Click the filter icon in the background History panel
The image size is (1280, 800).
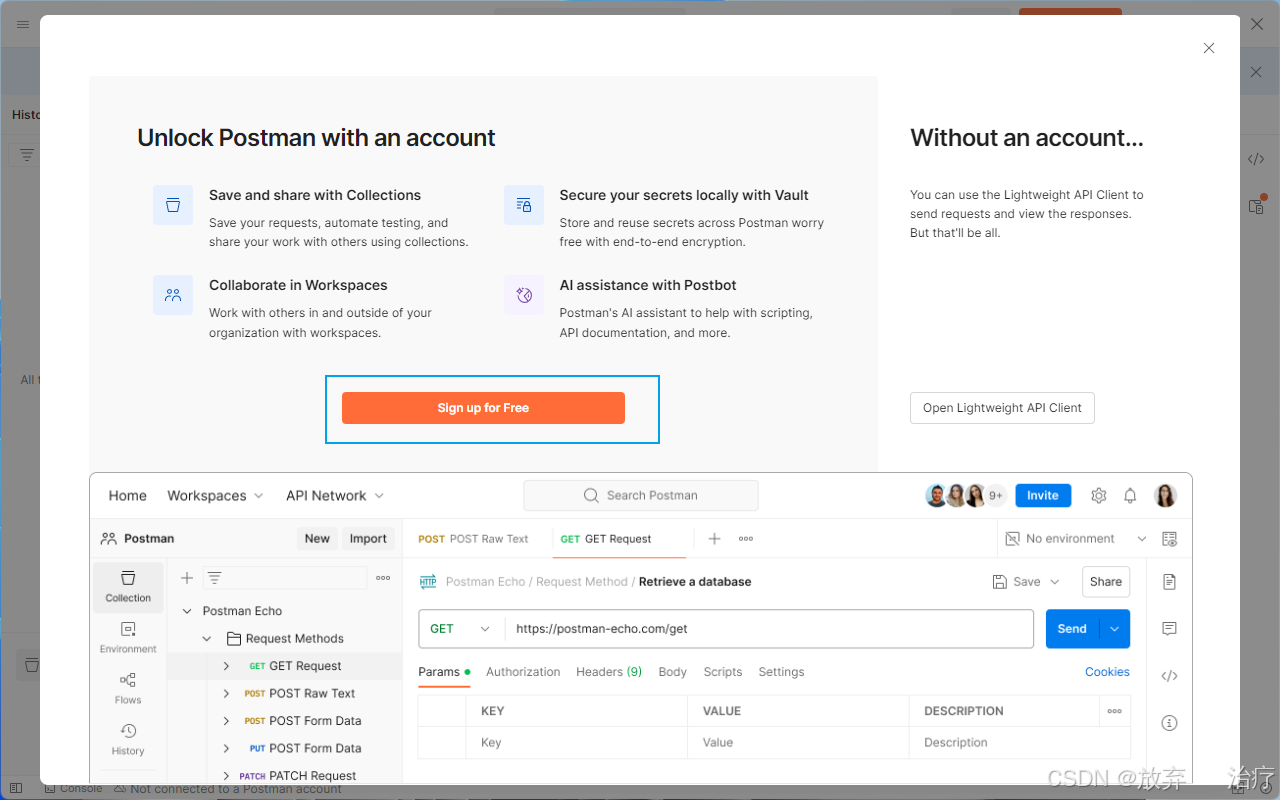coord(27,155)
